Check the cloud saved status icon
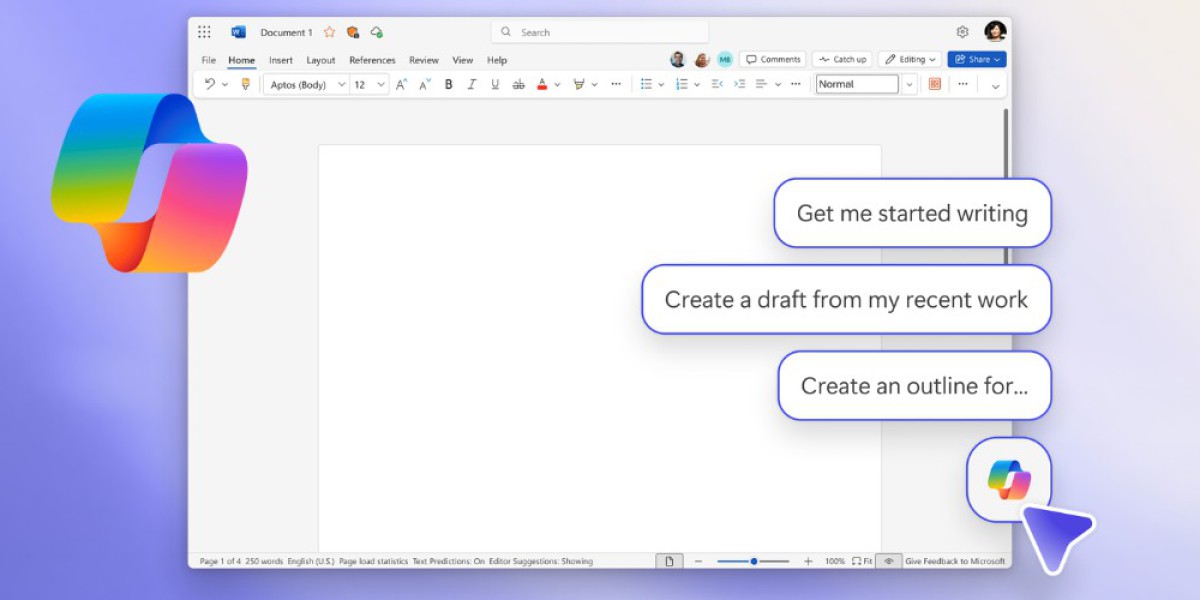 (x=377, y=32)
